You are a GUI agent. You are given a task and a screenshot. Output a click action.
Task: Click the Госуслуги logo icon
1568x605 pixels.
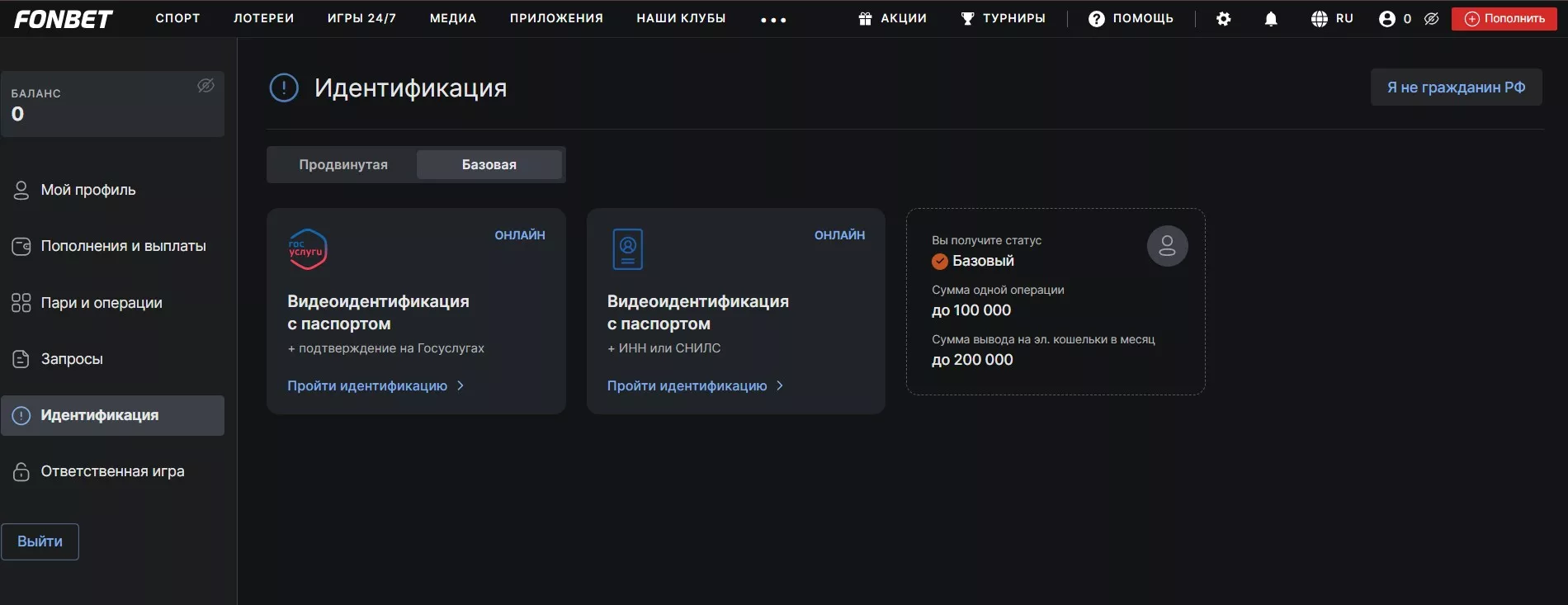[307, 249]
